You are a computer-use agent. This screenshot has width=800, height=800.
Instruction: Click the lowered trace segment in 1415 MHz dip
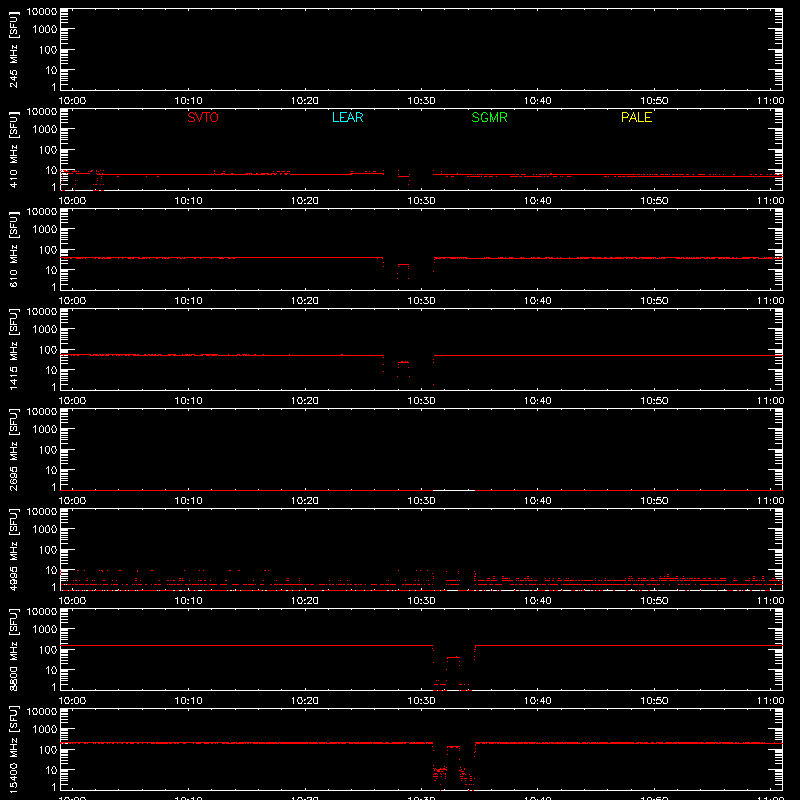click(403, 362)
